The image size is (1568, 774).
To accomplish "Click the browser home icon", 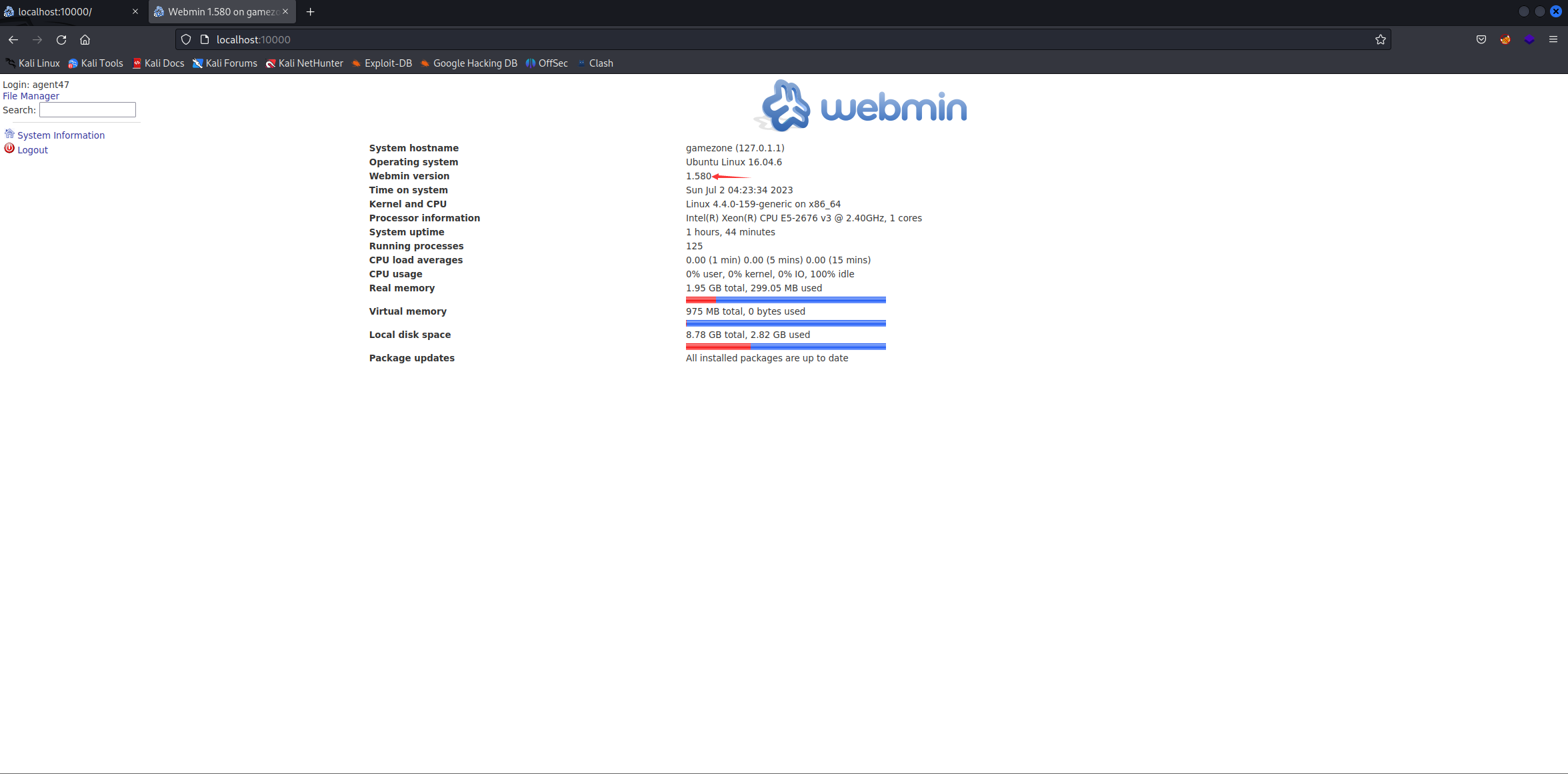I will point(85,40).
